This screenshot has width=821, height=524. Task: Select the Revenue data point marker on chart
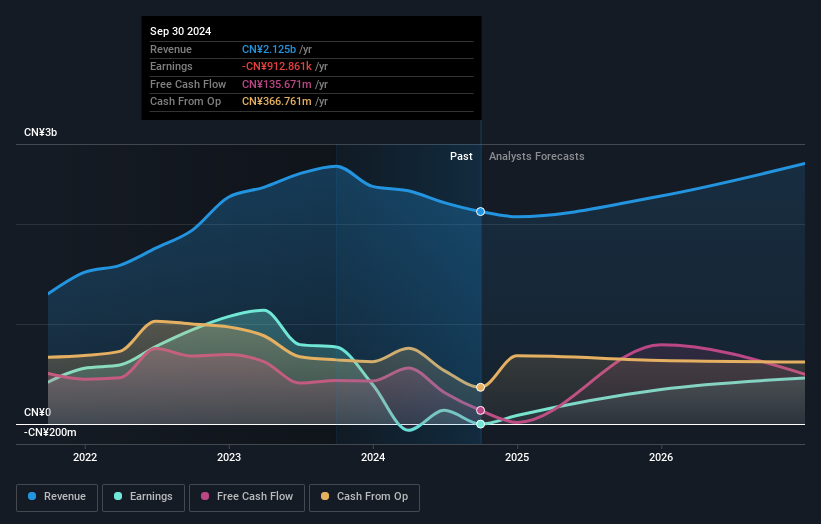pyautogui.click(x=481, y=211)
